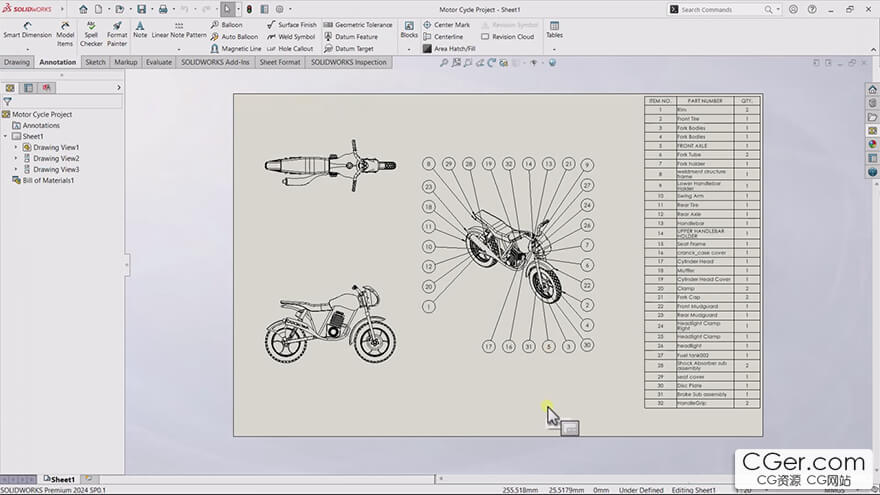Click the Add Sheet icon next to Sheet1
880x495 pixels.
pos(89,479)
